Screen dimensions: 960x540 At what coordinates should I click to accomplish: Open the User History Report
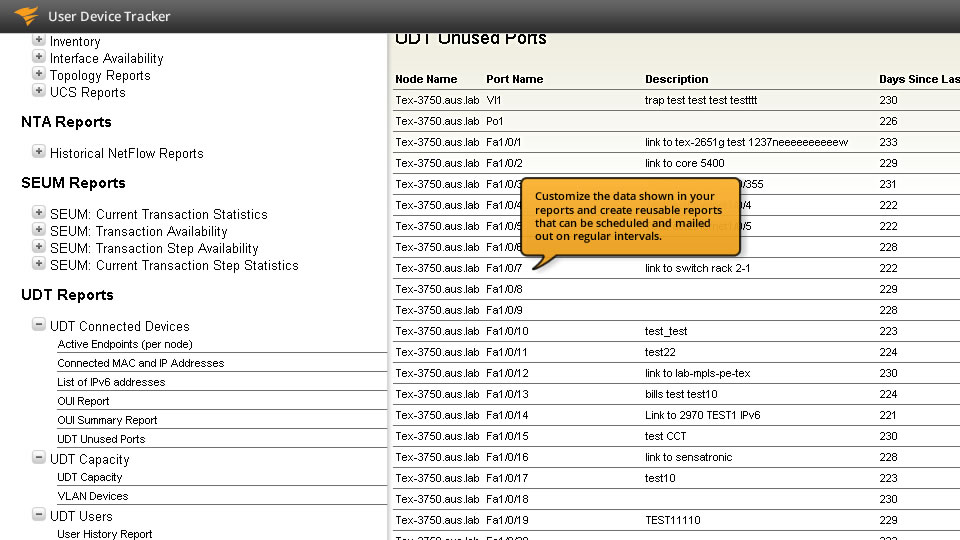click(105, 534)
